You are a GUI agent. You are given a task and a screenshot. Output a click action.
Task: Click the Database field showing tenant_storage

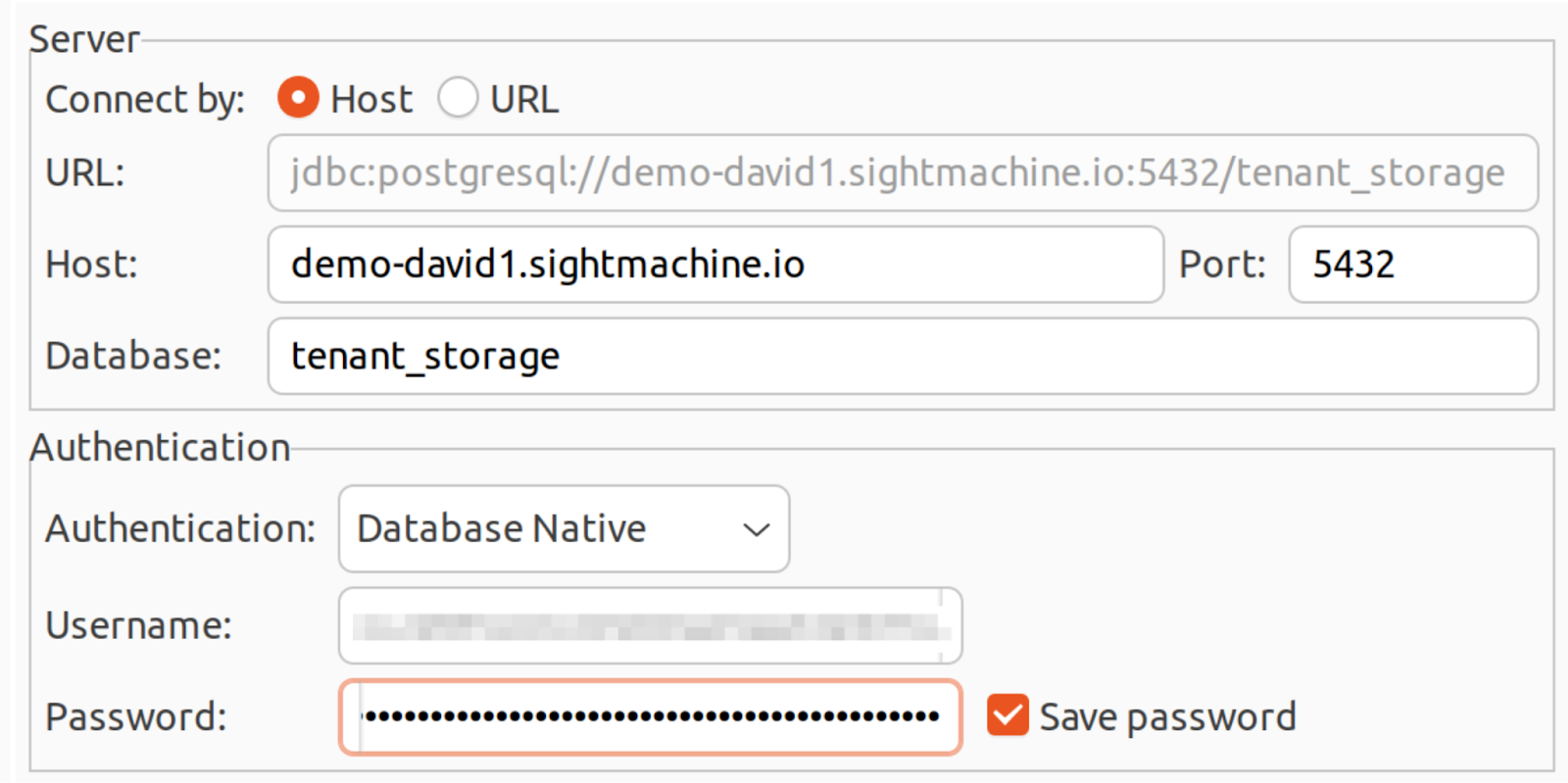click(902, 356)
